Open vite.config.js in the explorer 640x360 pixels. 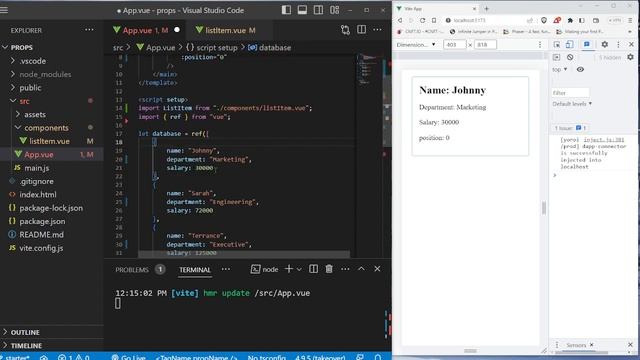(52, 248)
